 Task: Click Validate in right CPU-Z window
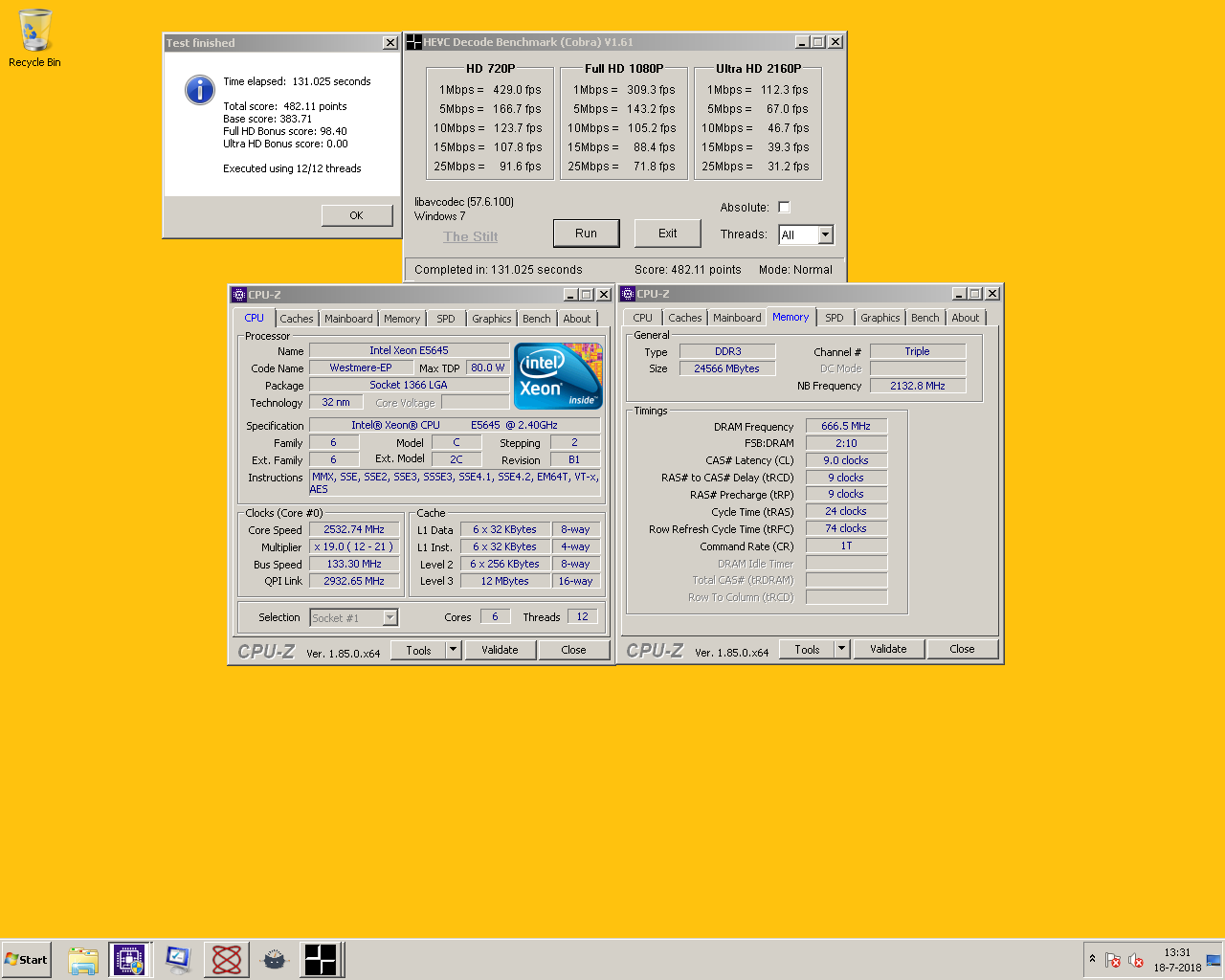coord(888,649)
